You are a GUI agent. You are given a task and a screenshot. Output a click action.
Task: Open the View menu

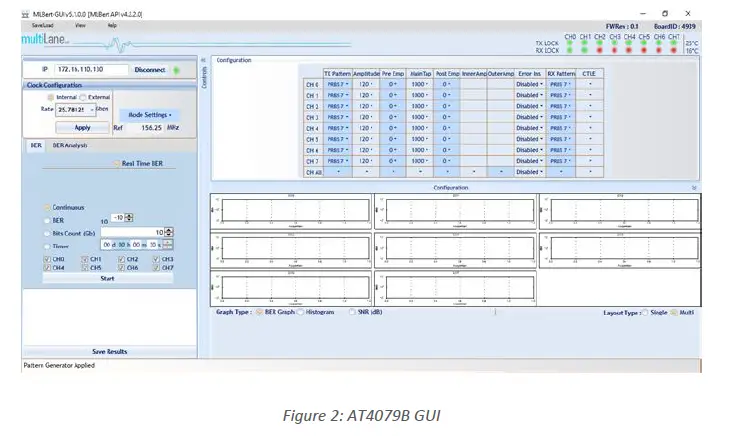click(x=79, y=25)
